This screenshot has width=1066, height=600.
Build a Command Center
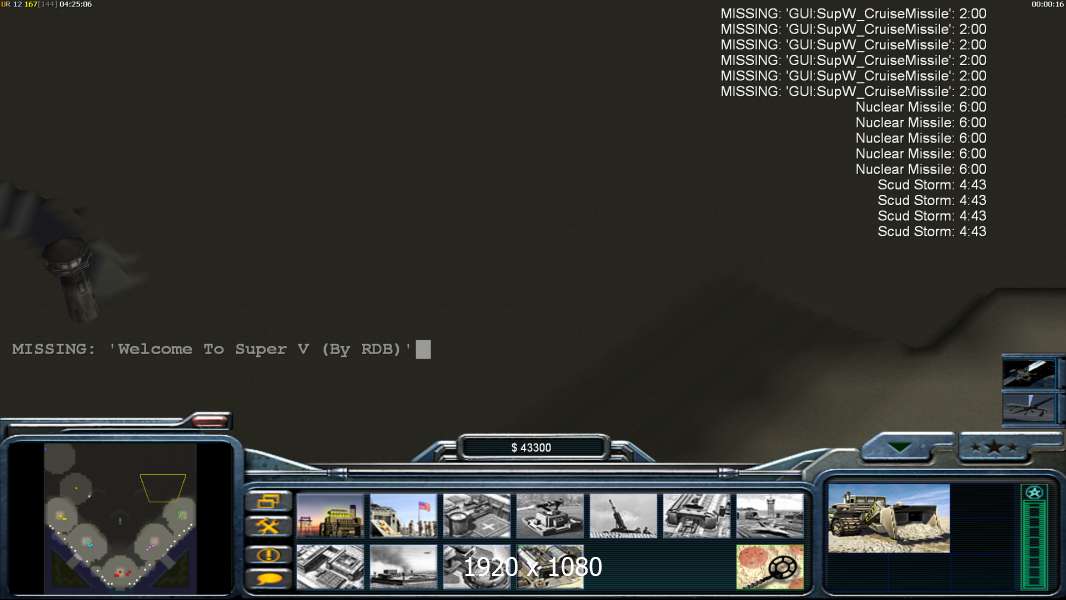coord(550,567)
